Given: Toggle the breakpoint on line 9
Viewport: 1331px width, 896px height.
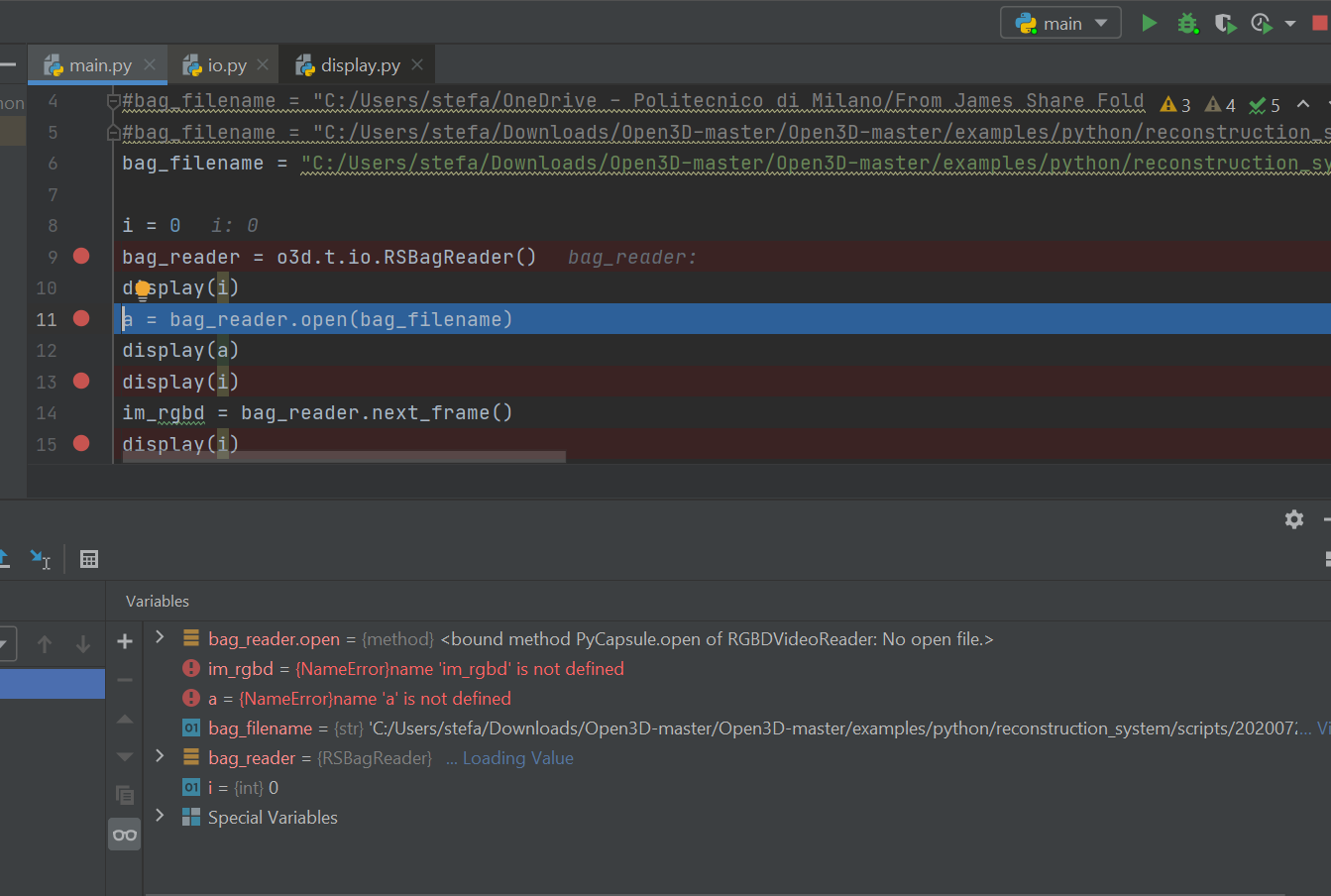Looking at the screenshot, I should point(81,256).
